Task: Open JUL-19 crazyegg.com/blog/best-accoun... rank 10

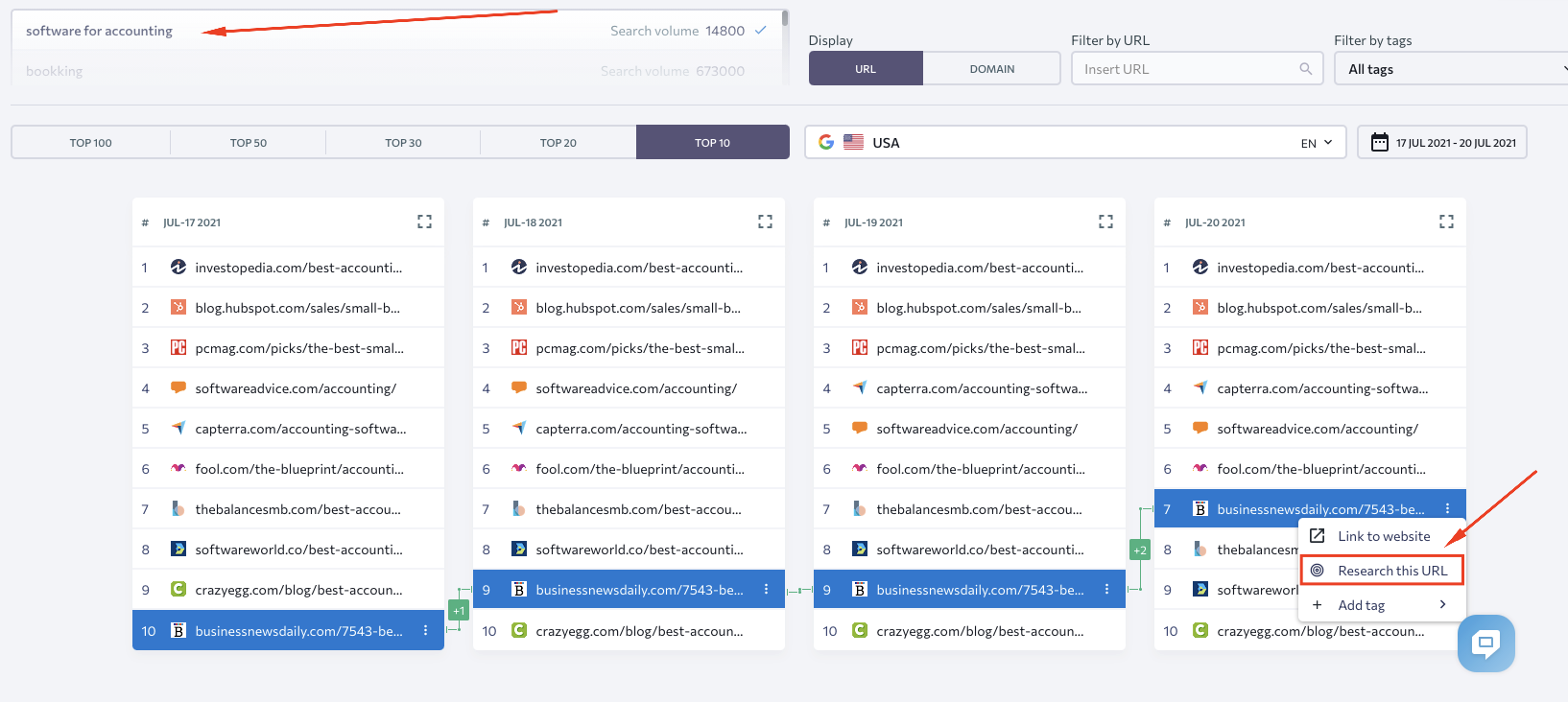Action: 980,630
